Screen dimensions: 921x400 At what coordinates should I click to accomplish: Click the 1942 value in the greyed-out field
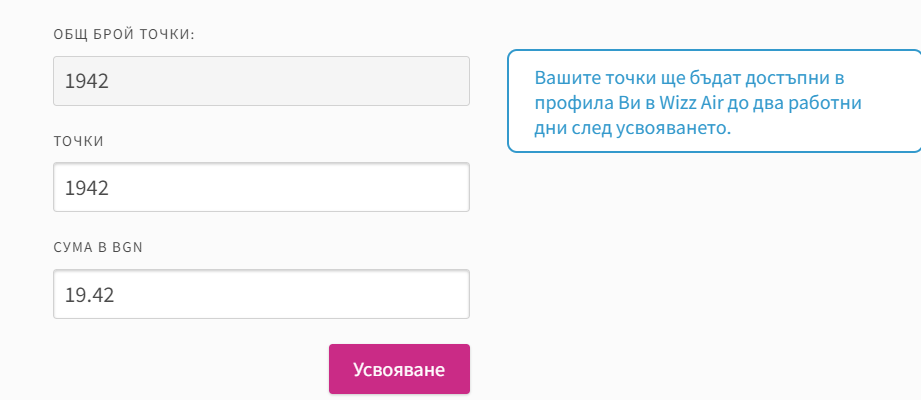(x=86, y=81)
